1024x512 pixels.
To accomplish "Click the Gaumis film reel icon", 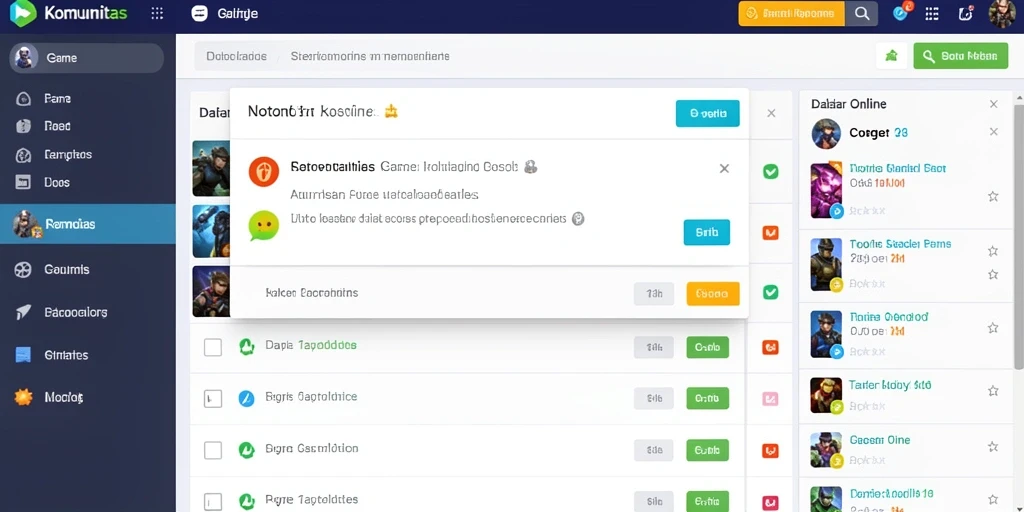I will point(23,269).
